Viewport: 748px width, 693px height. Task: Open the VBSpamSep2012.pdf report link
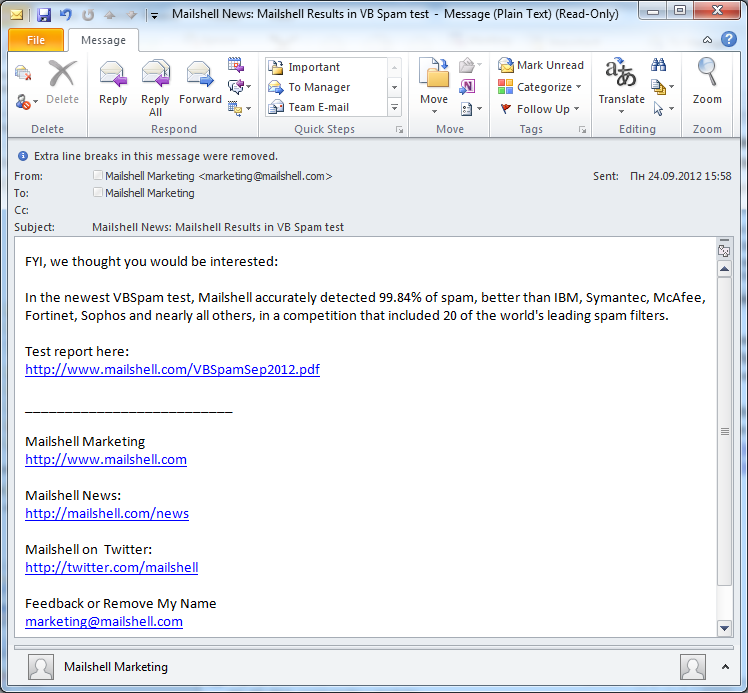pyautogui.click(x=172, y=369)
